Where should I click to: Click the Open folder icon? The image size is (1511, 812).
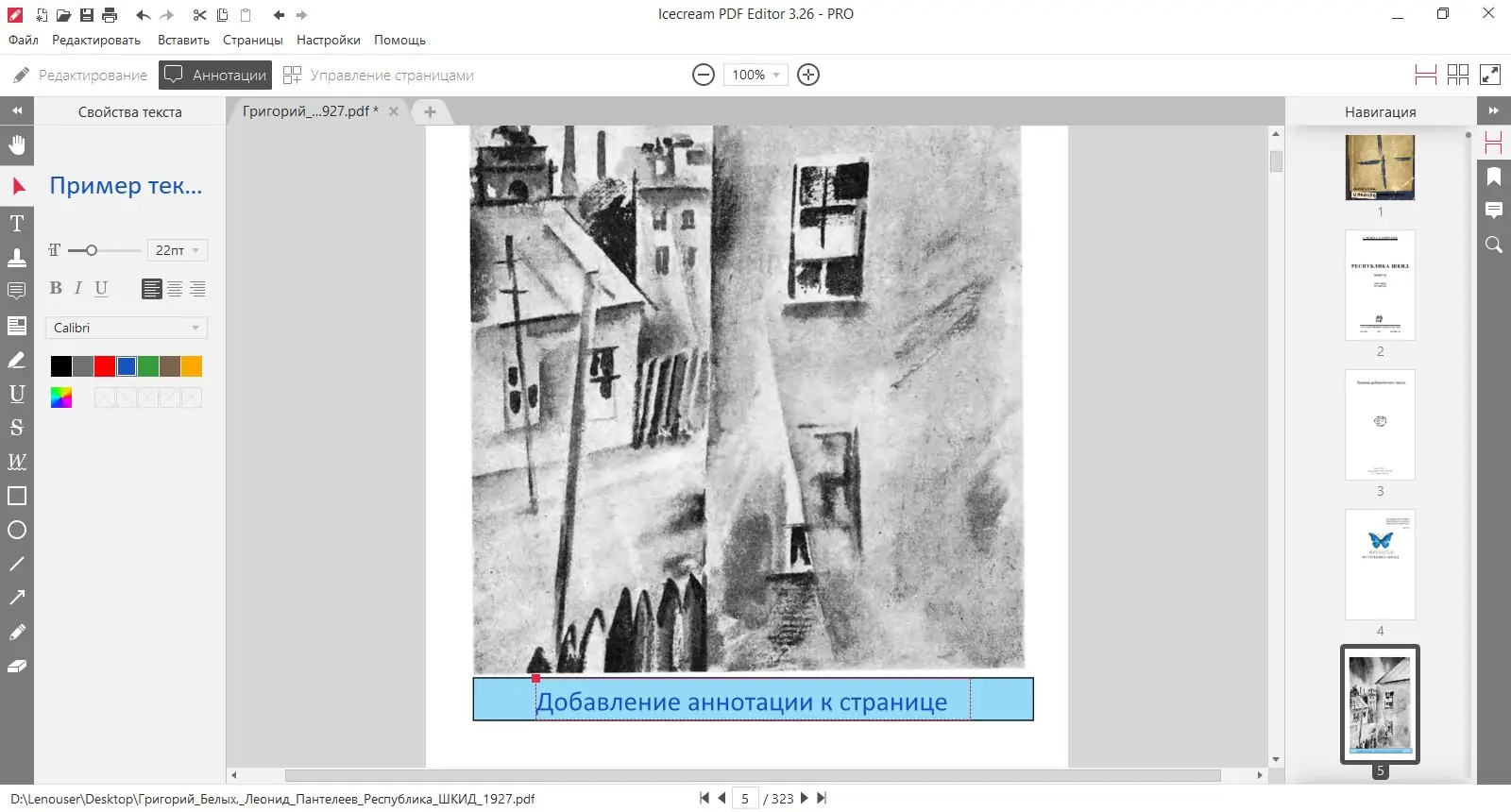click(x=63, y=15)
